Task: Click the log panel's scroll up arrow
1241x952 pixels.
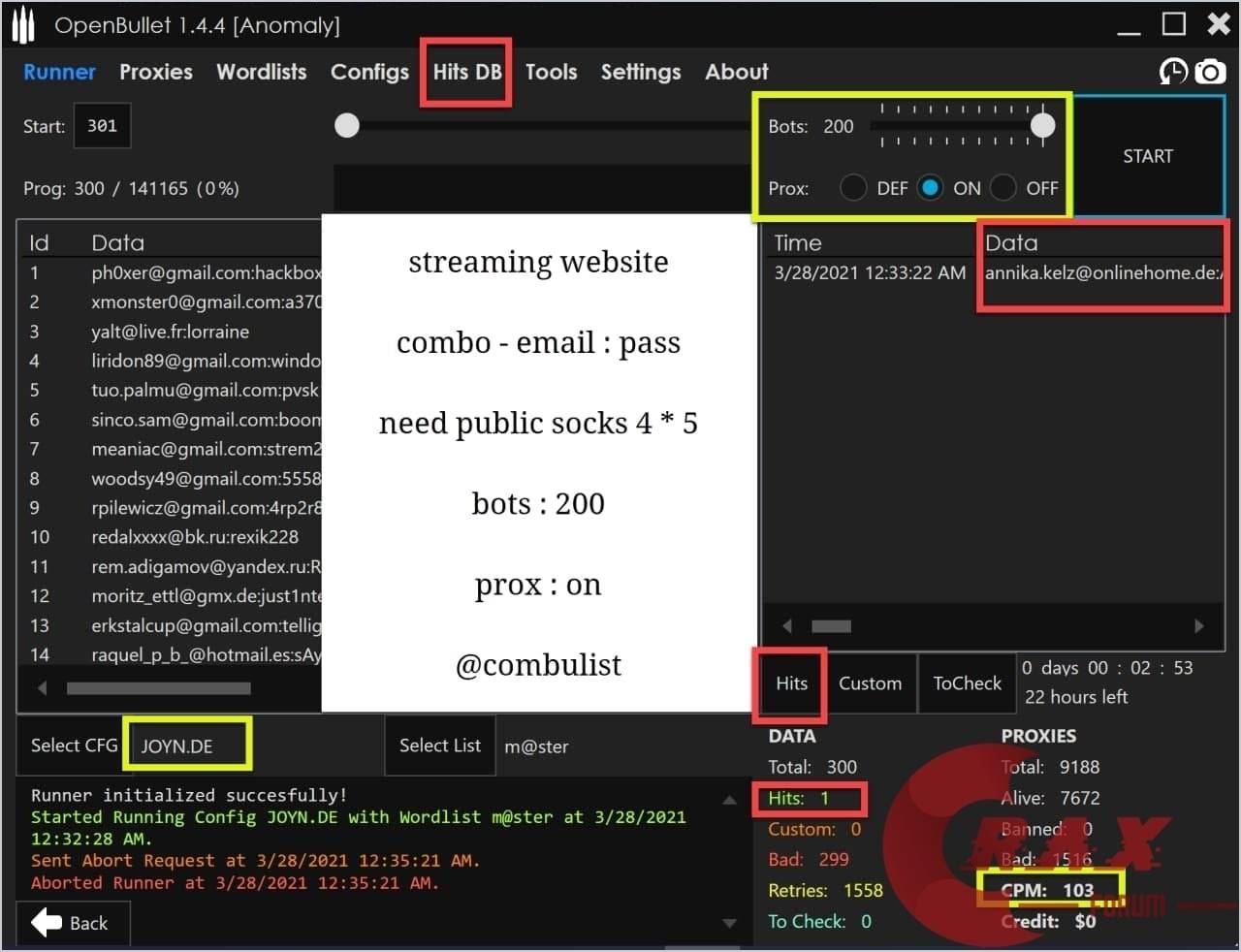Action: point(729,800)
